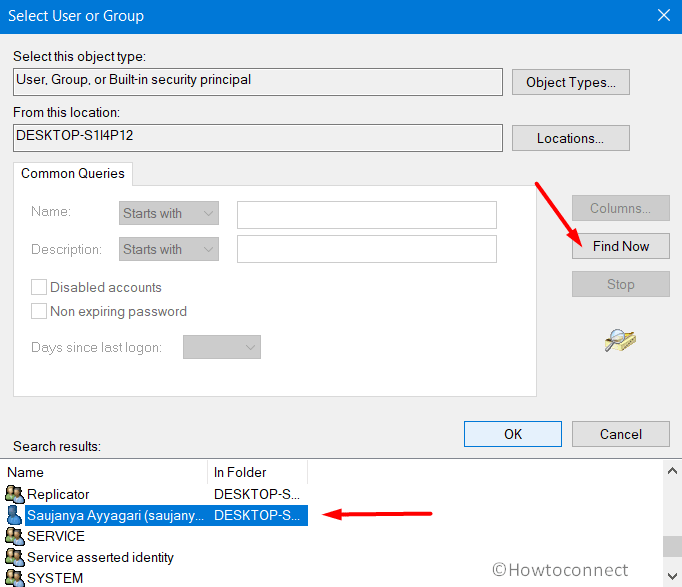
Task: Click DESKTOP-S... folder cell of Saujanya row
Action: (x=257, y=515)
